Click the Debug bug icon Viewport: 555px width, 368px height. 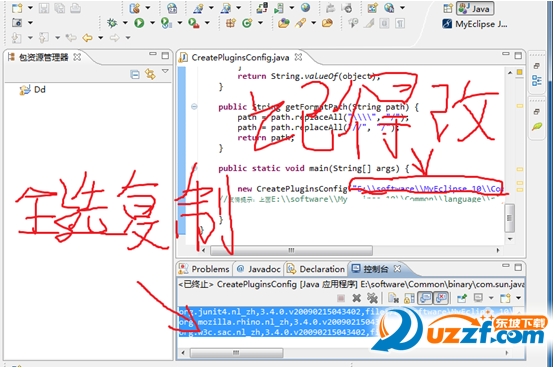(112, 23)
